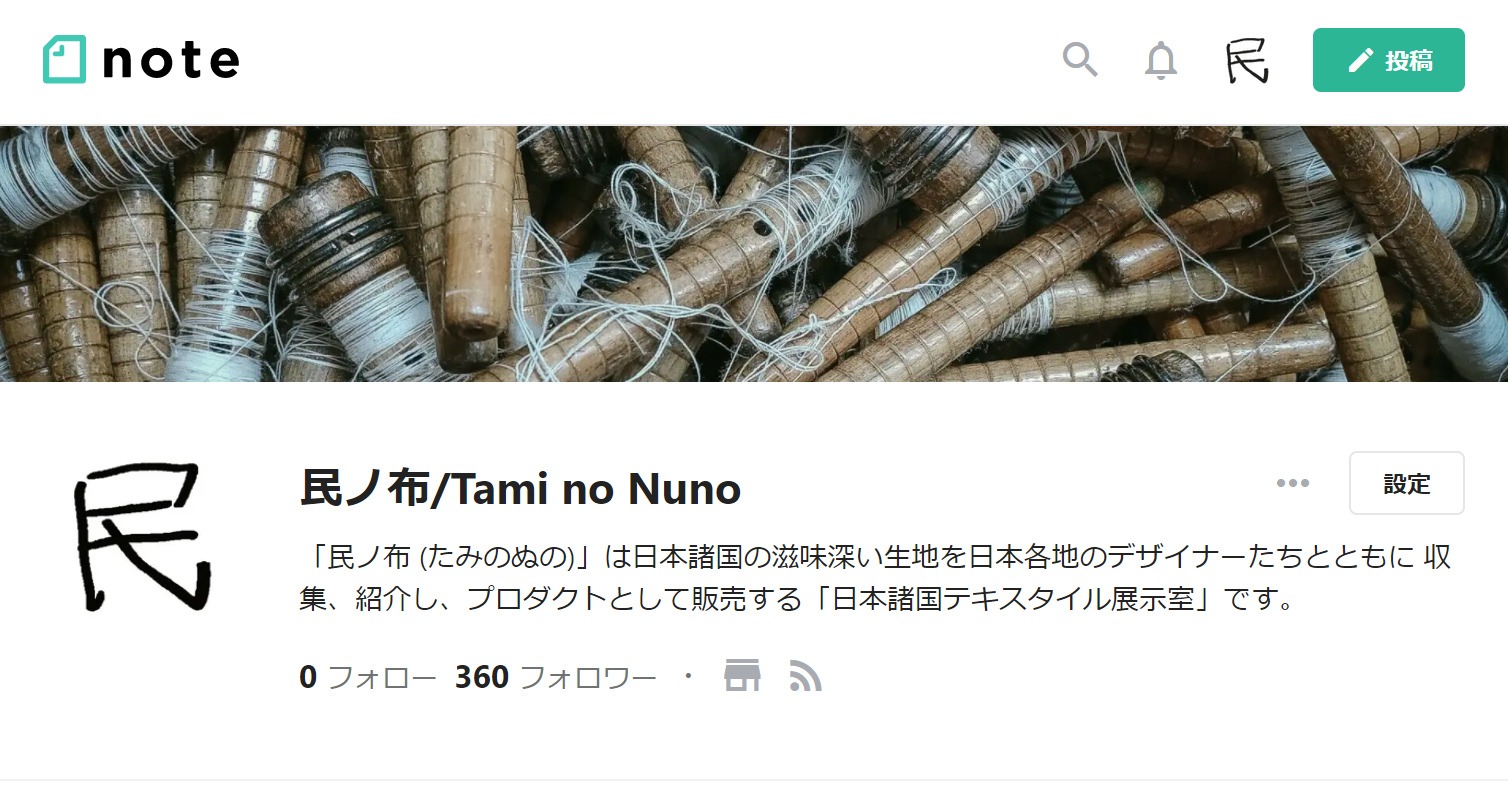Click the note logo icon
This screenshot has width=1508, height=786.
[65, 60]
